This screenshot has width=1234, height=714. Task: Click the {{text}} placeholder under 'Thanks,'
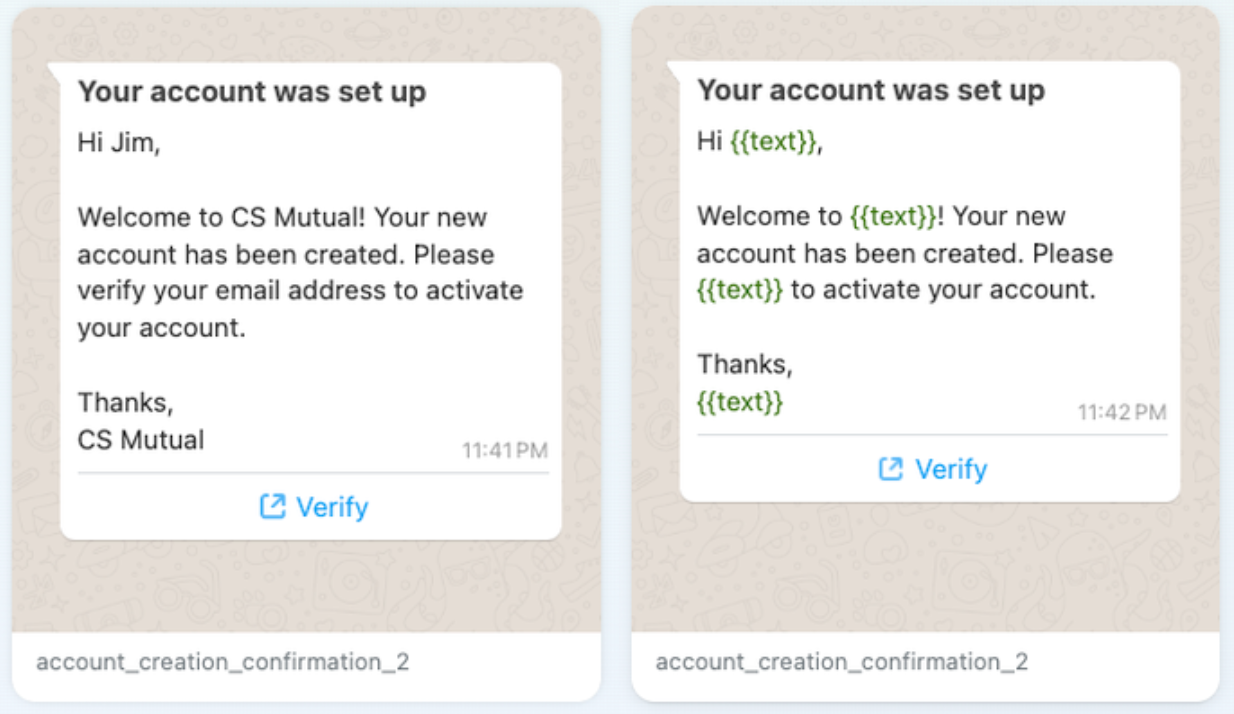click(x=740, y=402)
